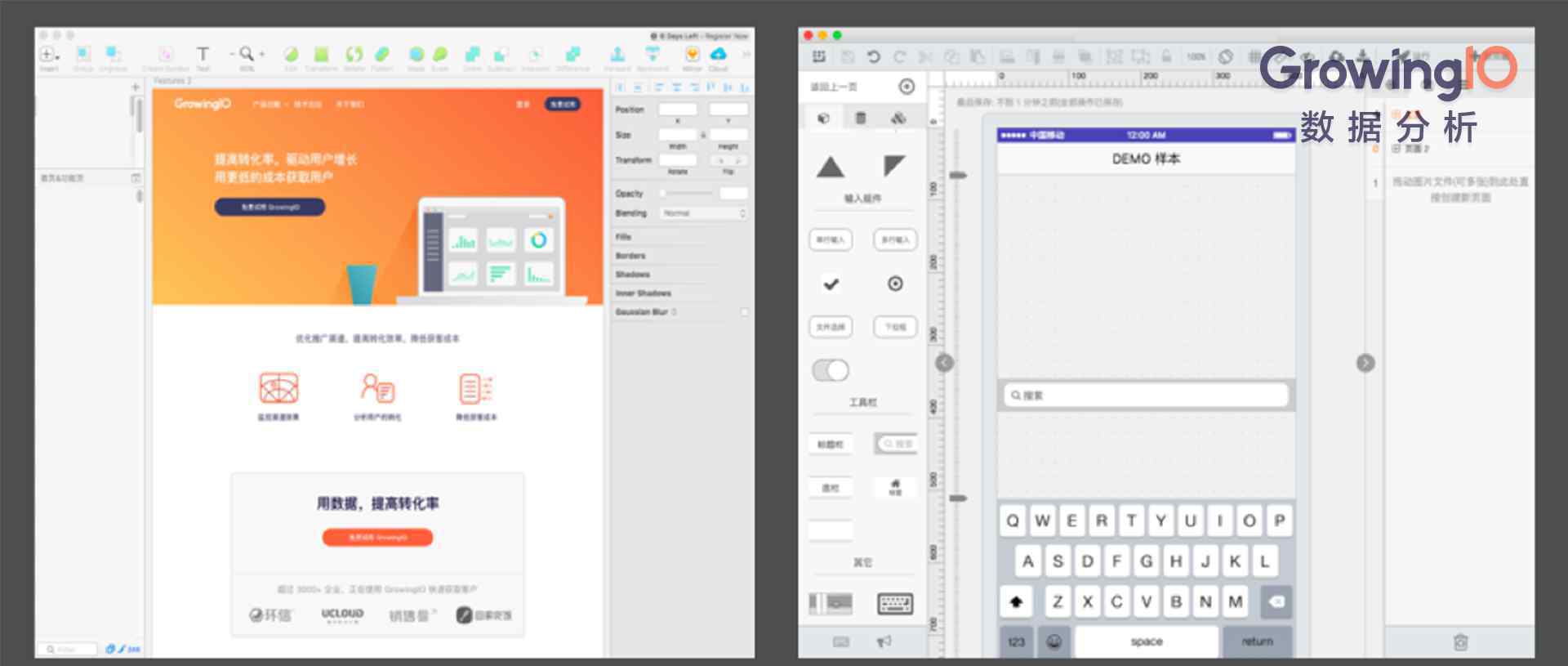This screenshot has height=666, width=1568.
Task: Toggle the Gaussian Blur checkbox in Sketch
Action: pos(744,312)
